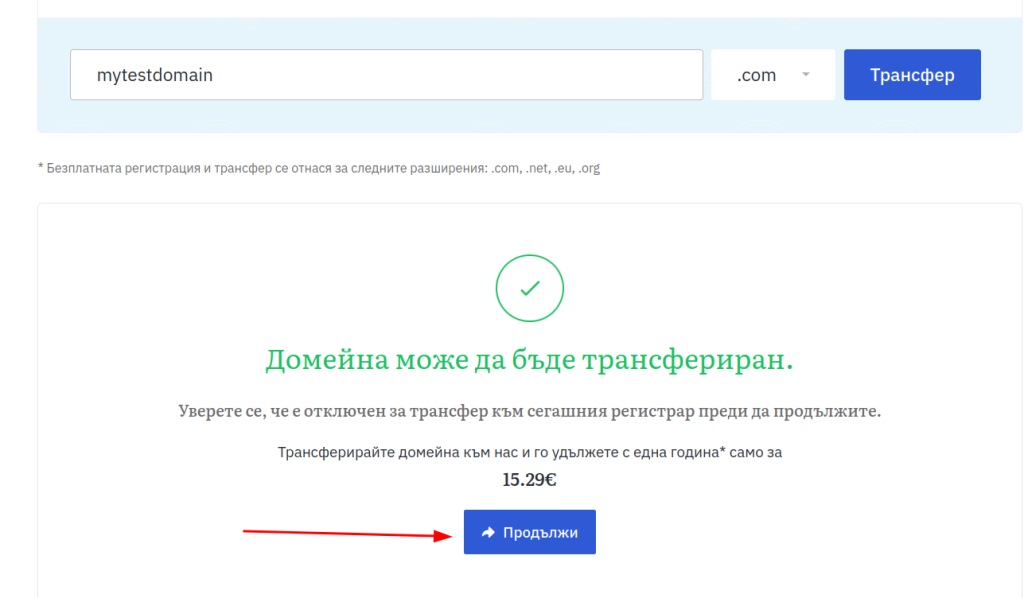The width and height of the screenshot is (1024, 598).
Task: Click the sentence starting with Уверете се
Action: point(529,412)
